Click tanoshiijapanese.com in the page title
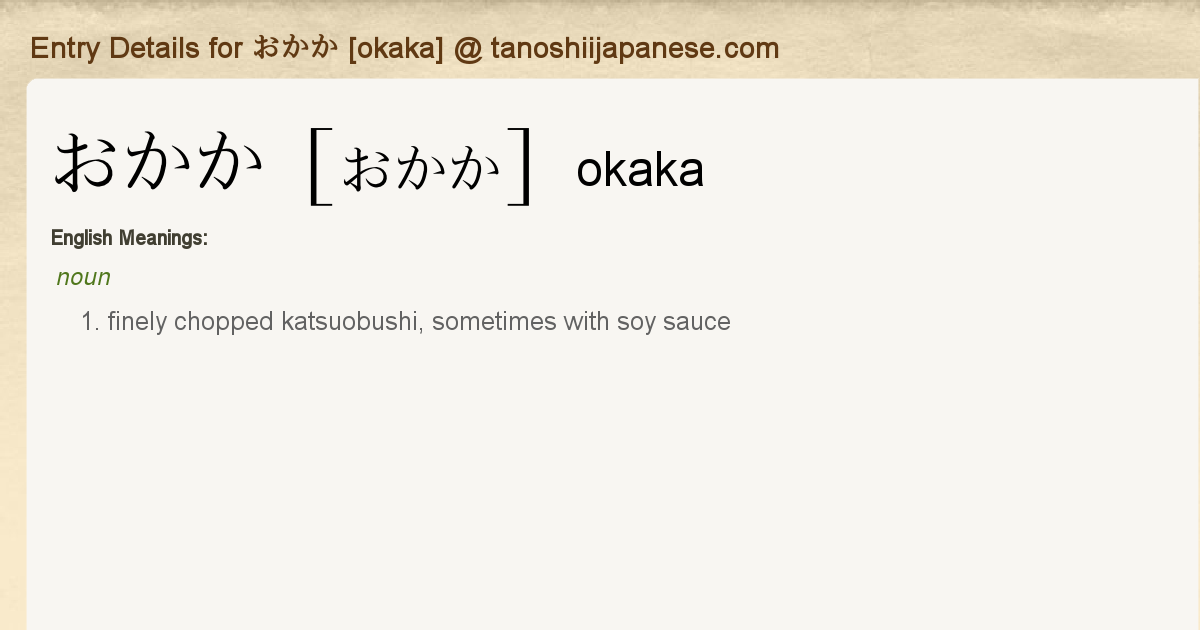Image resolution: width=1200 pixels, height=630 pixels. (634, 48)
